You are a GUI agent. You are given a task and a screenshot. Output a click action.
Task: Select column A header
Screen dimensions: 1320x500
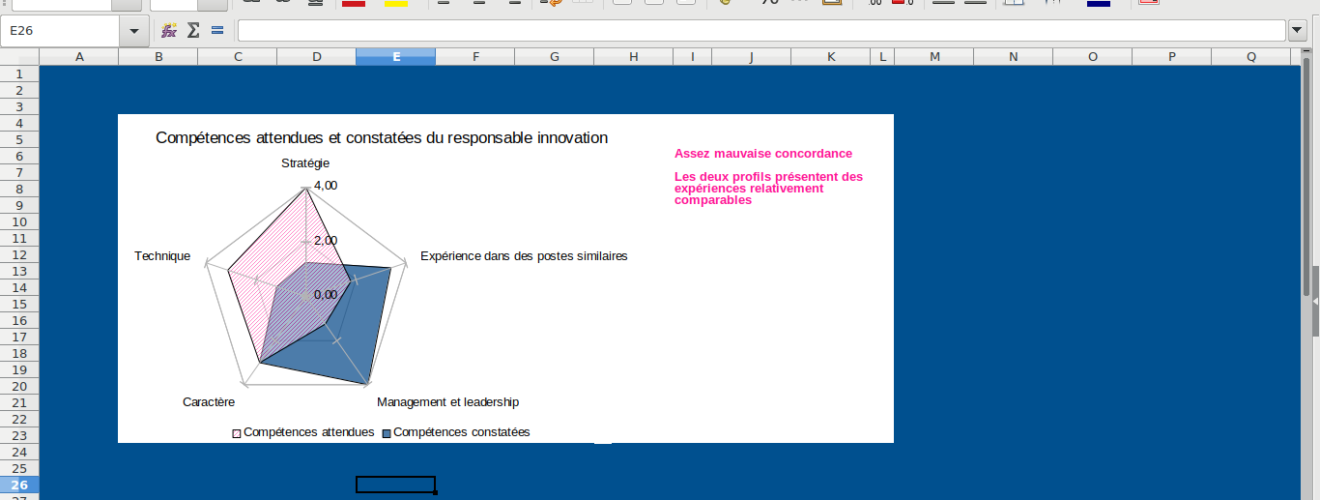(x=79, y=57)
